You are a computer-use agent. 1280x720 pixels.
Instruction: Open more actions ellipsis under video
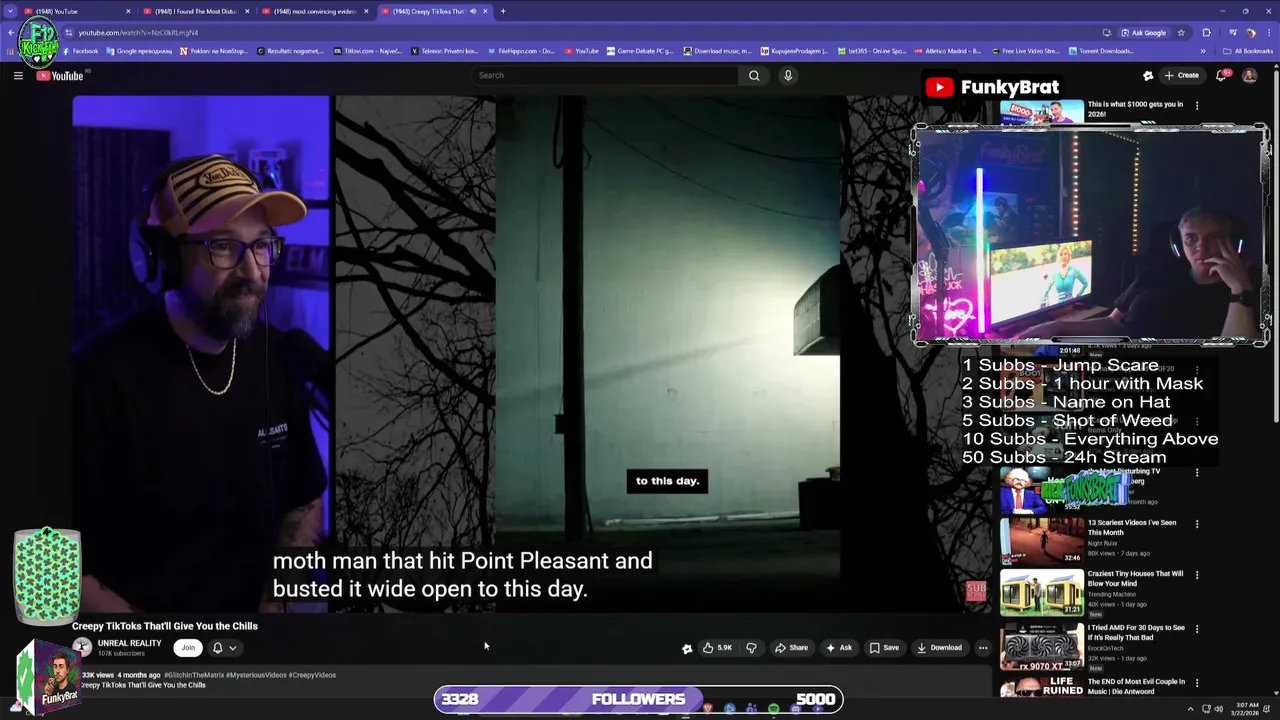click(983, 648)
